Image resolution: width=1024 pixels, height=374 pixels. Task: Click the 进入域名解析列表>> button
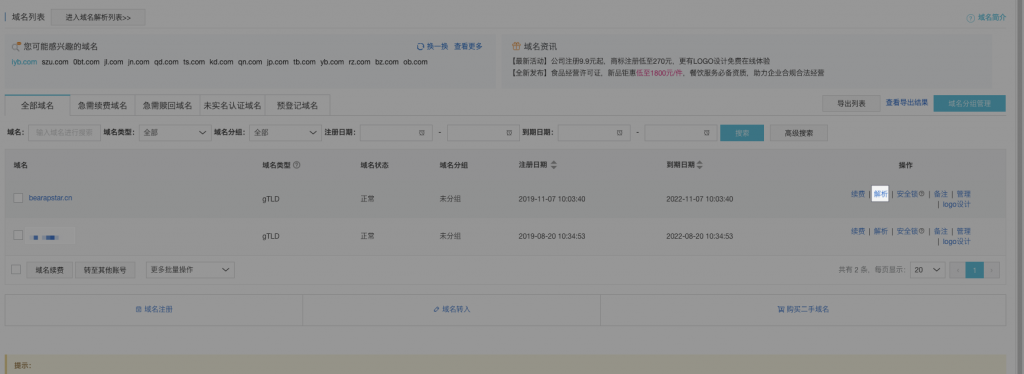coord(98,18)
